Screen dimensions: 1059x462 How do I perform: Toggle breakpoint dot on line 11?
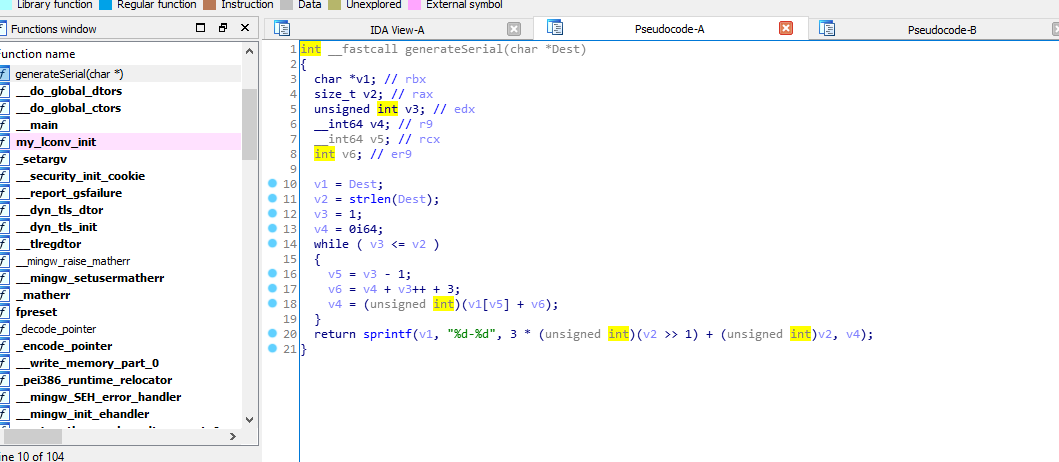[x=273, y=199]
